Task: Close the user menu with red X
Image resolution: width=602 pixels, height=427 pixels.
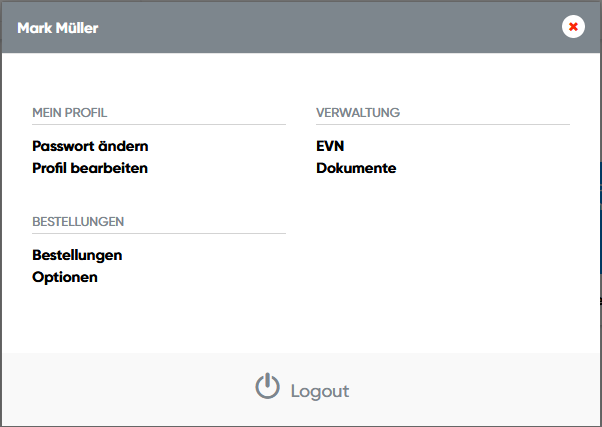Action: [x=573, y=27]
